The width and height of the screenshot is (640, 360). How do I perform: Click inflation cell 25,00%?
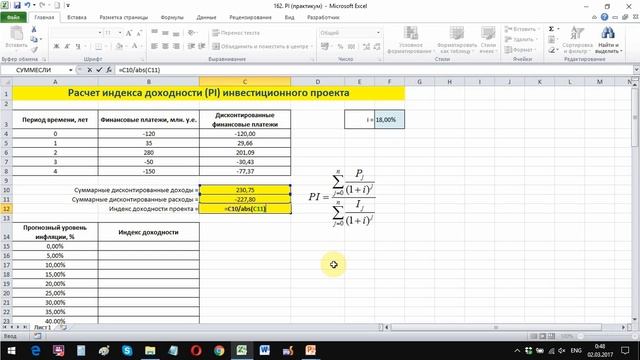55,293
